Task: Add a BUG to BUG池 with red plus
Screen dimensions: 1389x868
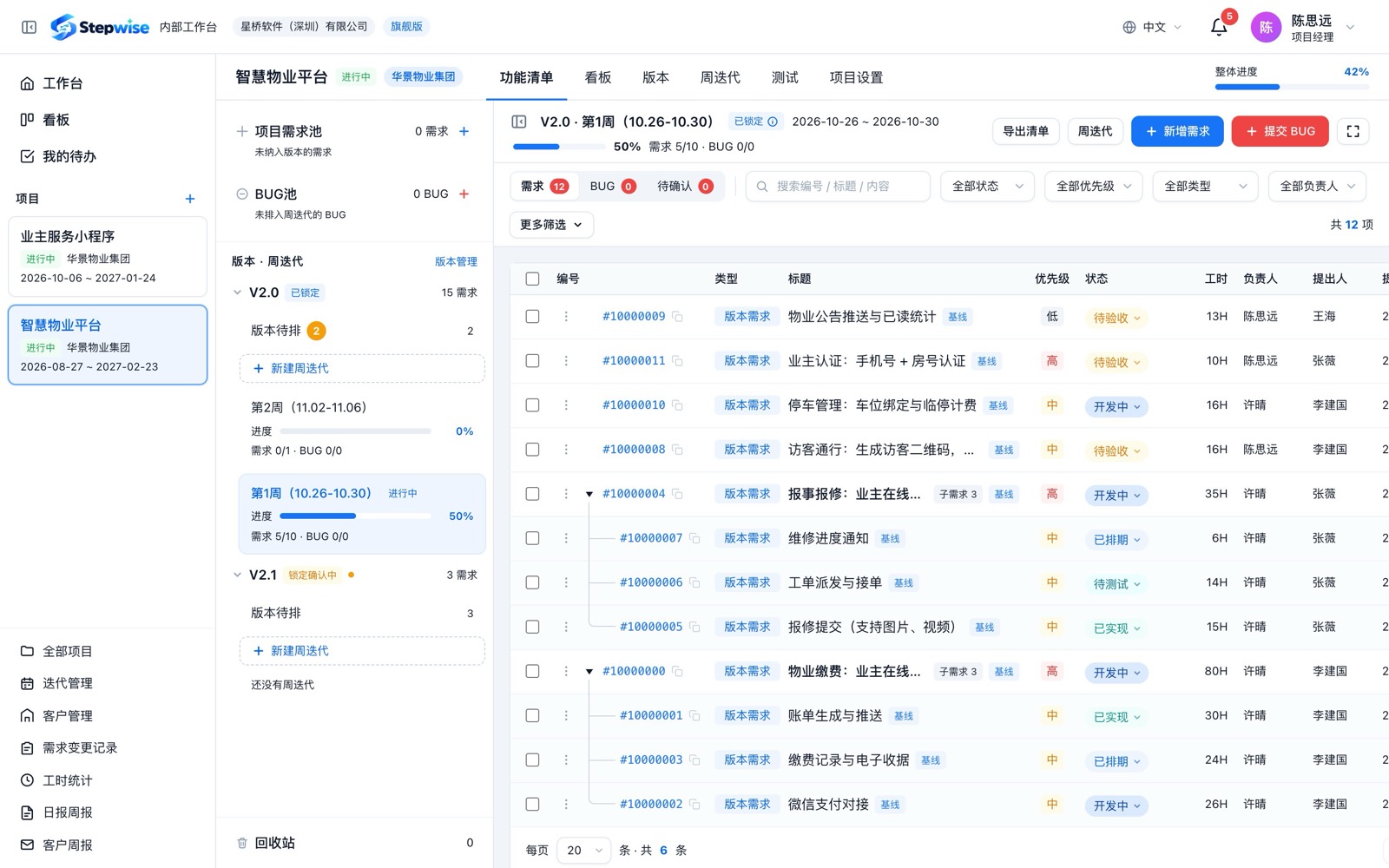Action: tap(464, 194)
